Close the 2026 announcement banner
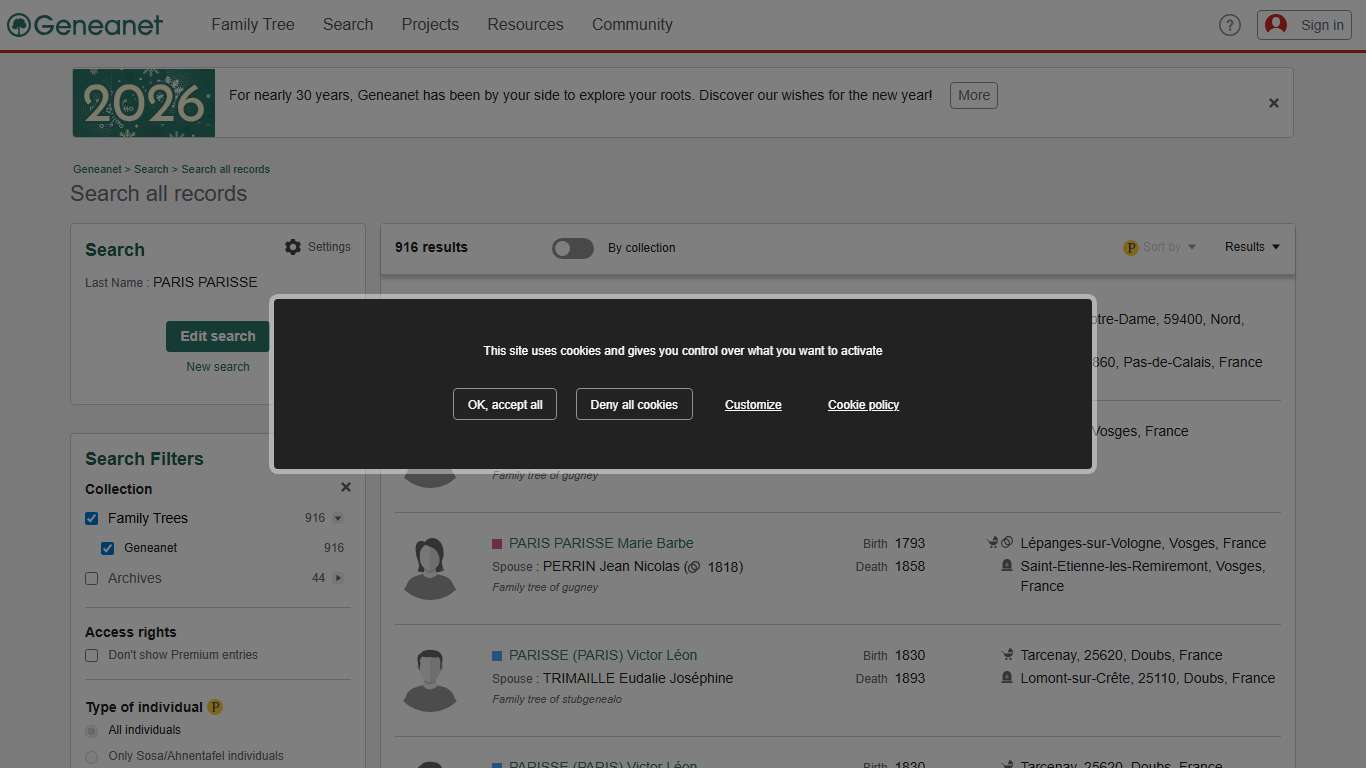1366x768 pixels. point(1273,103)
